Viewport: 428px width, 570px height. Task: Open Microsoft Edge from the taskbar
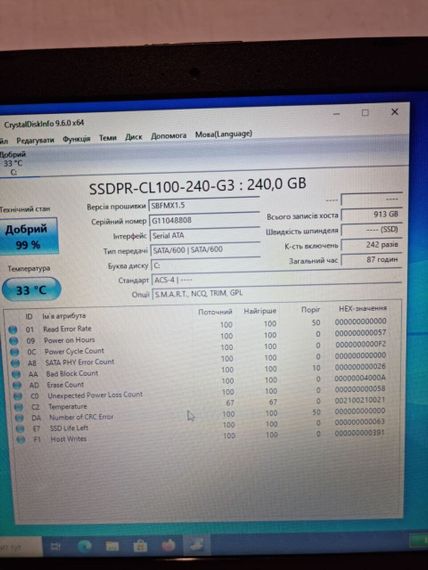pyautogui.click(x=84, y=546)
